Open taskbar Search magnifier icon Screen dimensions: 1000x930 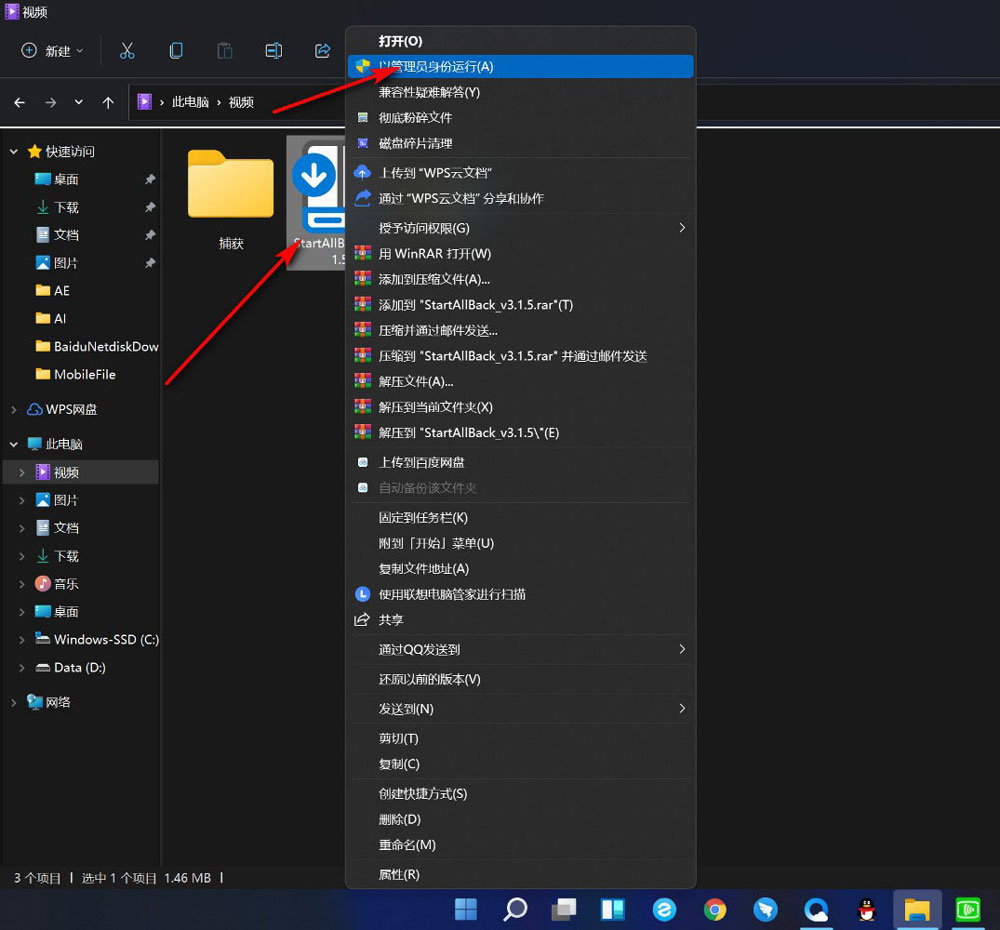tap(515, 909)
